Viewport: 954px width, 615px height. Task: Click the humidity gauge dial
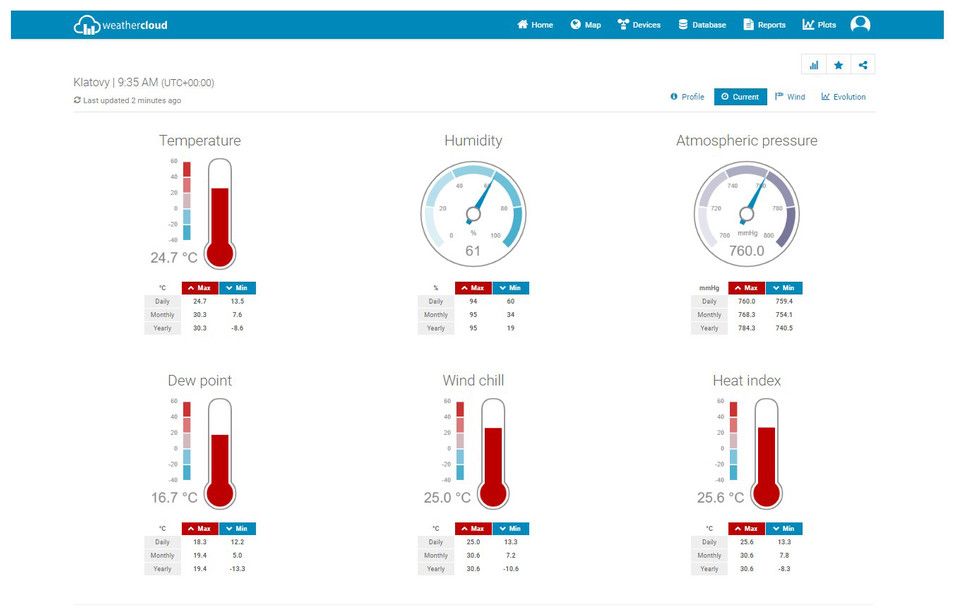click(473, 213)
